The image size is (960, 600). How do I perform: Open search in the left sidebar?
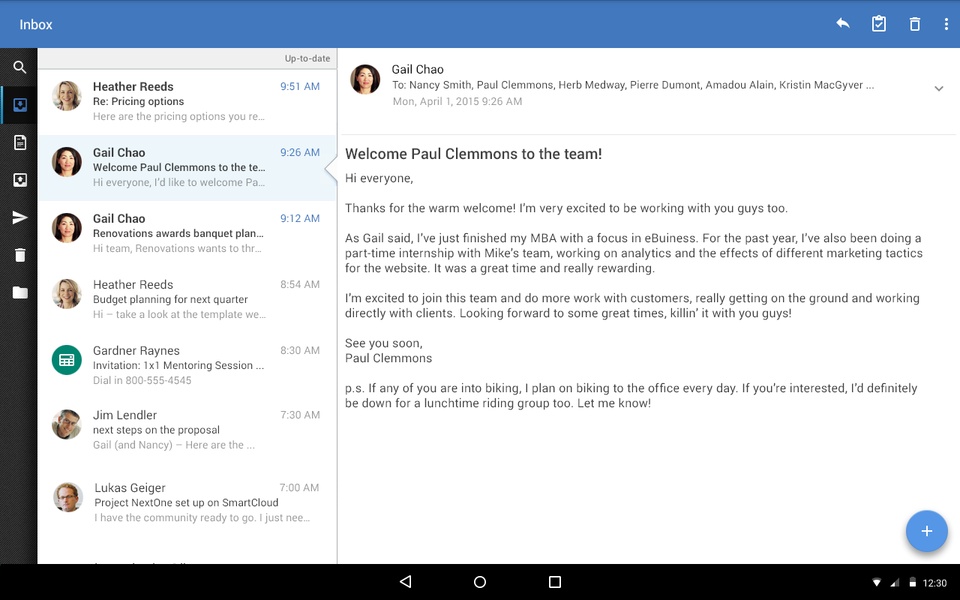[20, 67]
